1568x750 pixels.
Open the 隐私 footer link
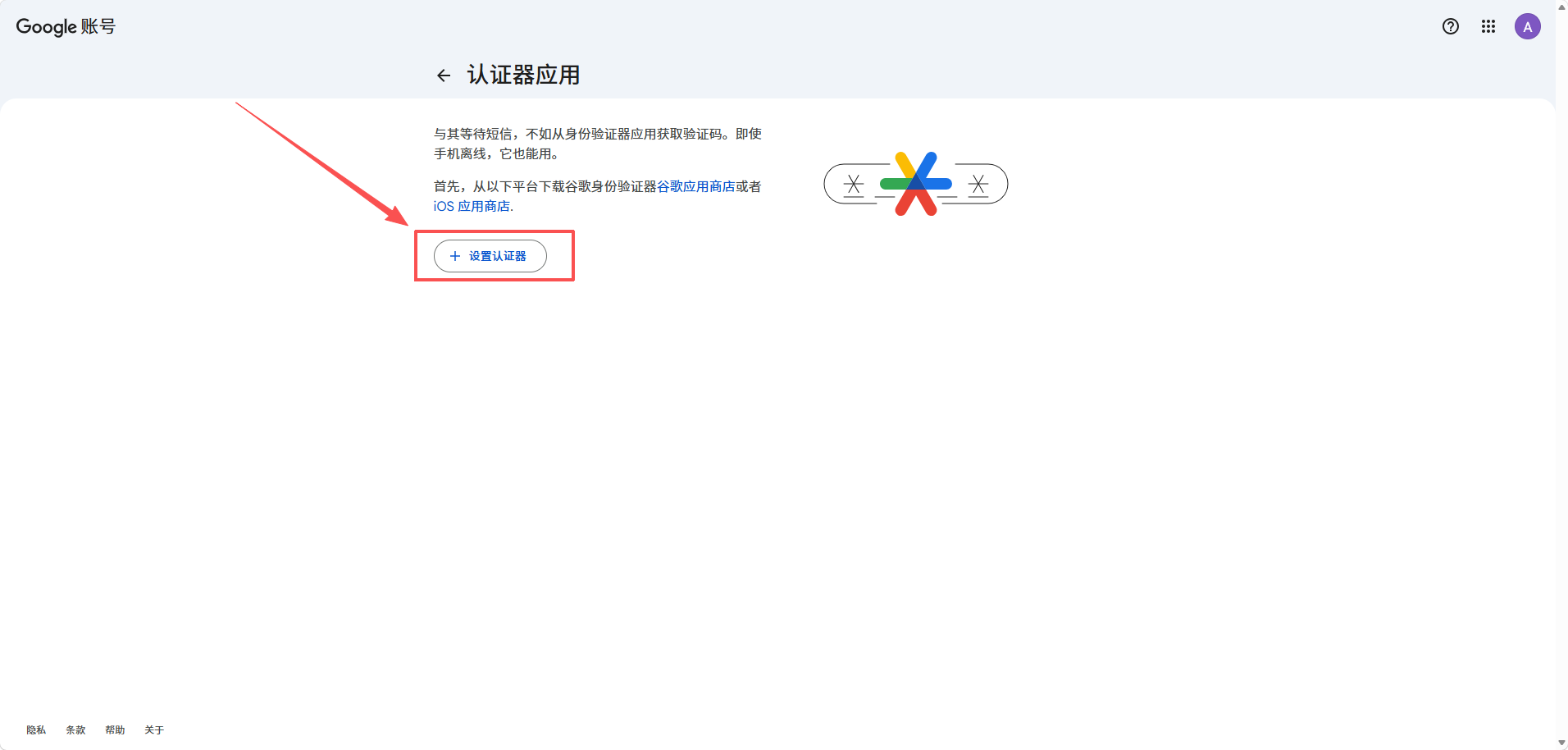pos(36,729)
